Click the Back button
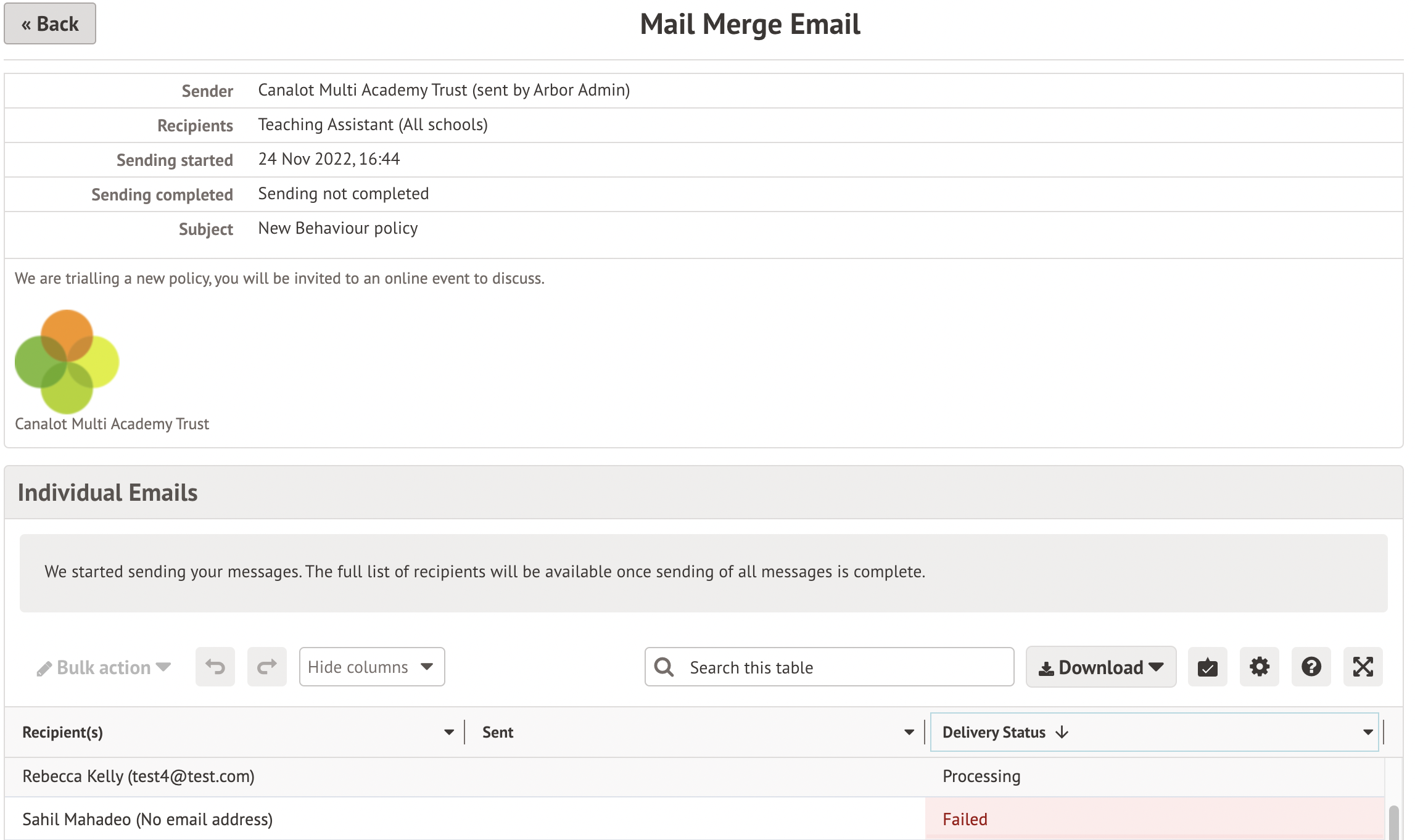 coord(49,23)
